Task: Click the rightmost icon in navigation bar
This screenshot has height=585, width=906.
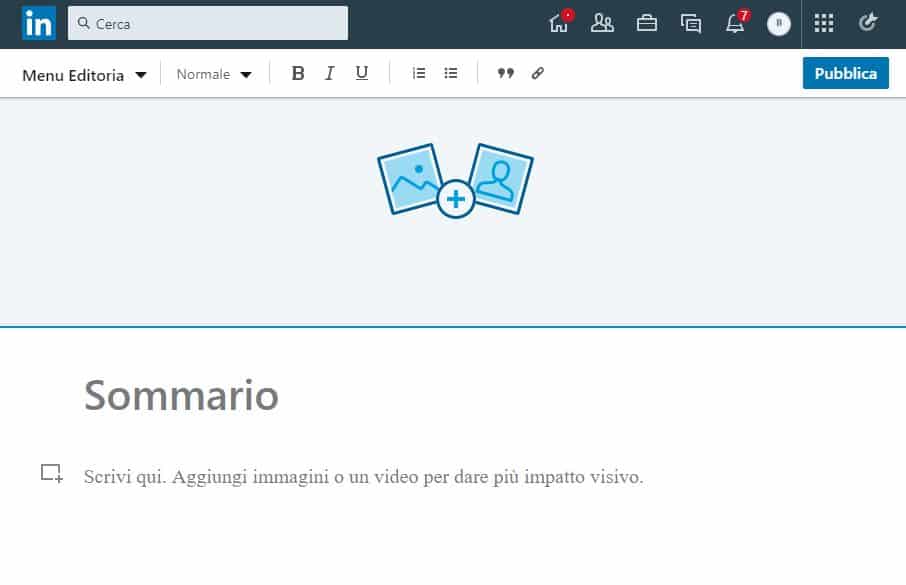Action: pyautogui.click(x=868, y=23)
